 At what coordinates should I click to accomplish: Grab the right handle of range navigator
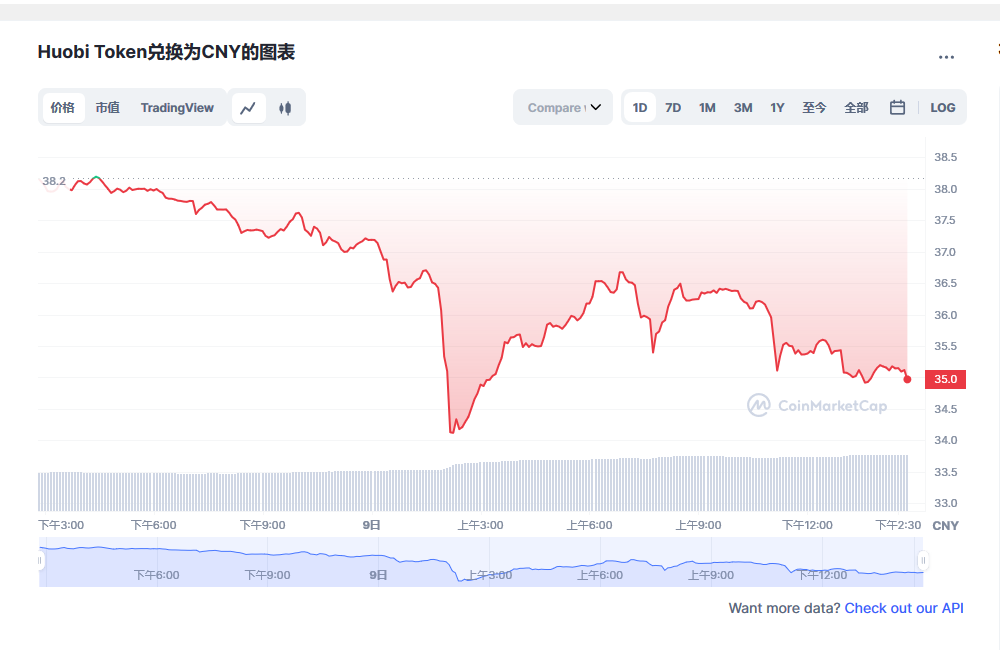(x=923, y=561)
